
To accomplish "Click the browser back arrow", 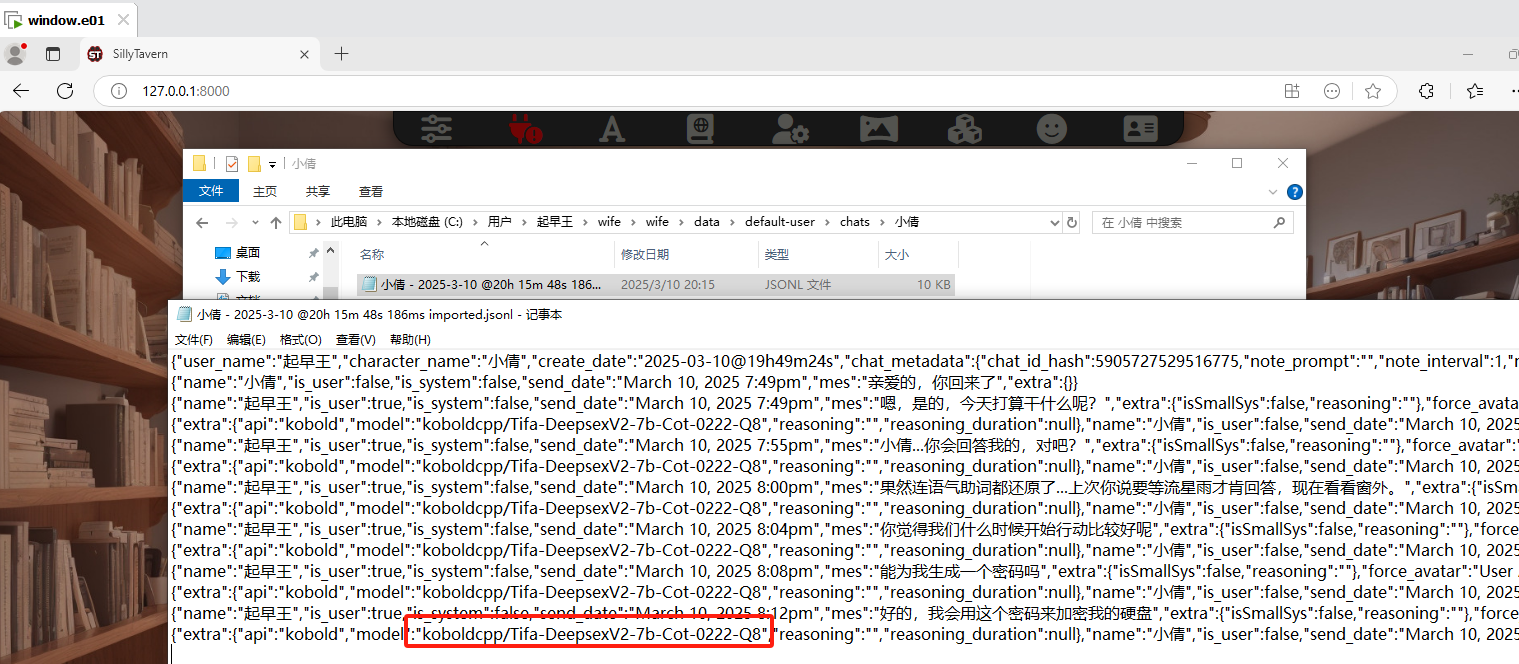I will 21,91.
